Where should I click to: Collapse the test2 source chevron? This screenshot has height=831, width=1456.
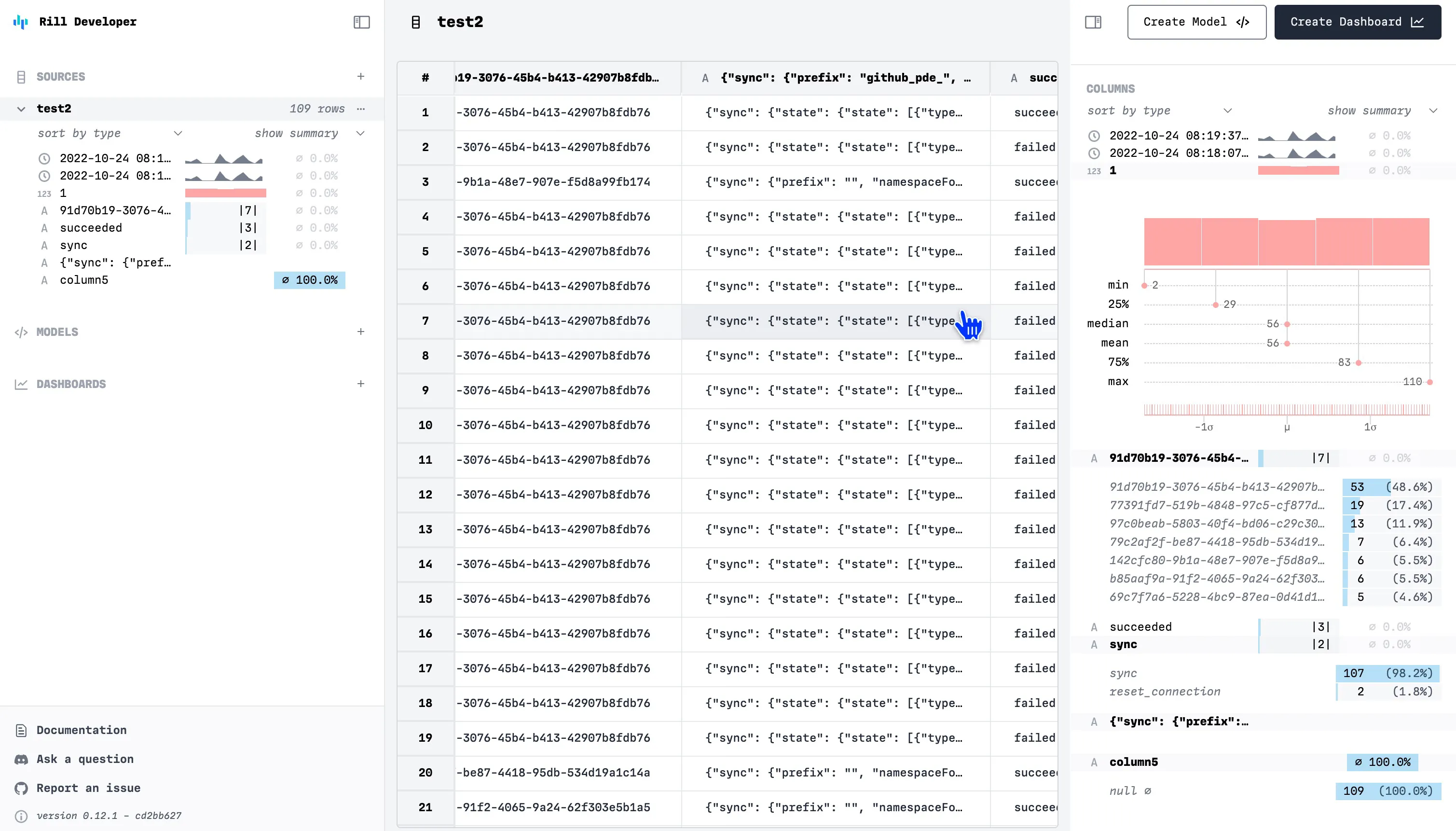21,109
